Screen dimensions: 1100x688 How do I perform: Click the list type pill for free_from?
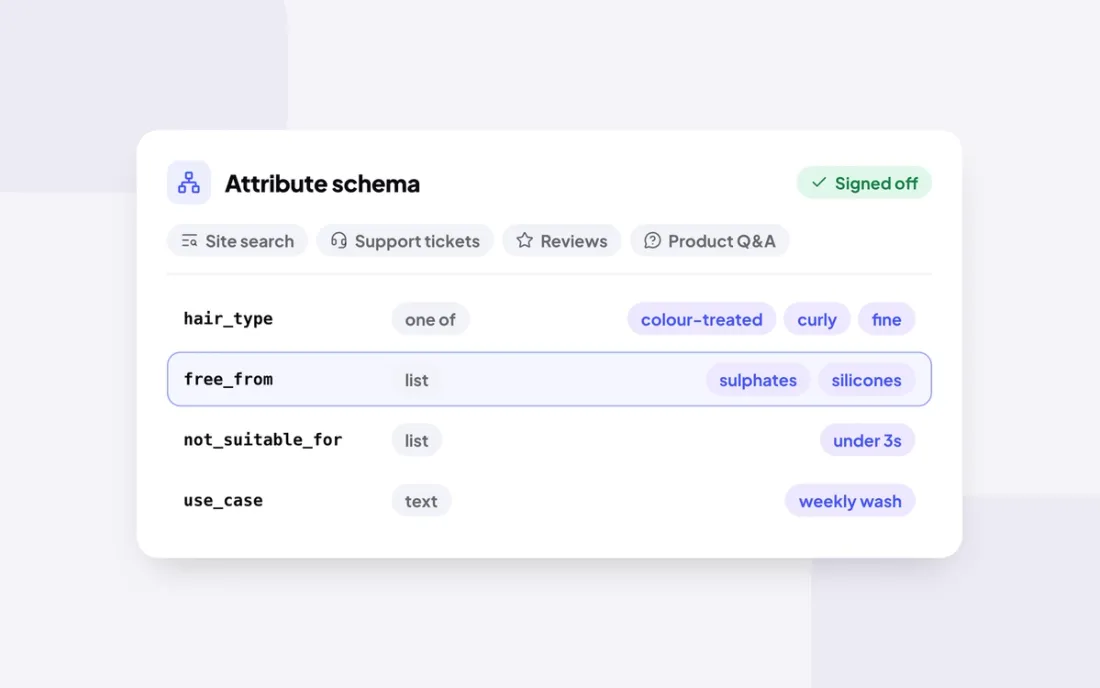(x=416, y=379)
